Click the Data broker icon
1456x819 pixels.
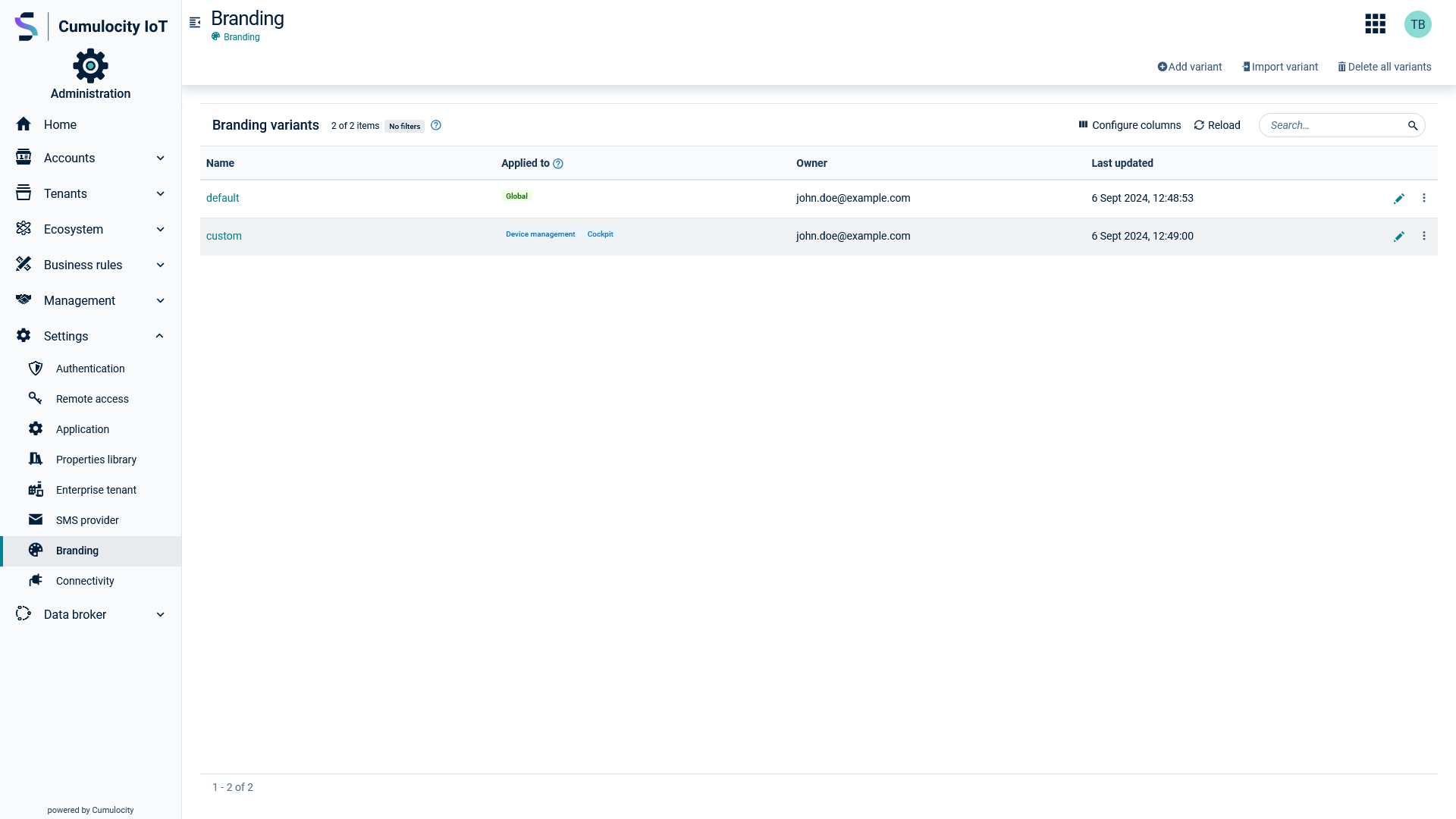tap(24, 613)
